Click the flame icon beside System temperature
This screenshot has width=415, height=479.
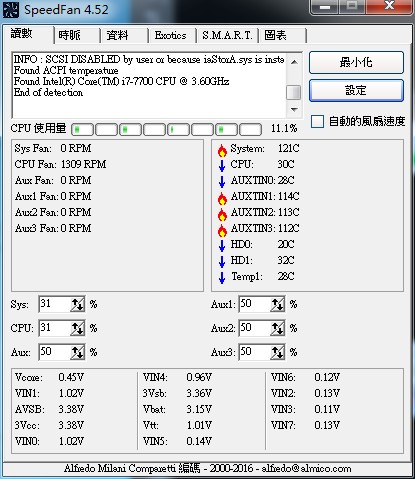coord(222,150)
